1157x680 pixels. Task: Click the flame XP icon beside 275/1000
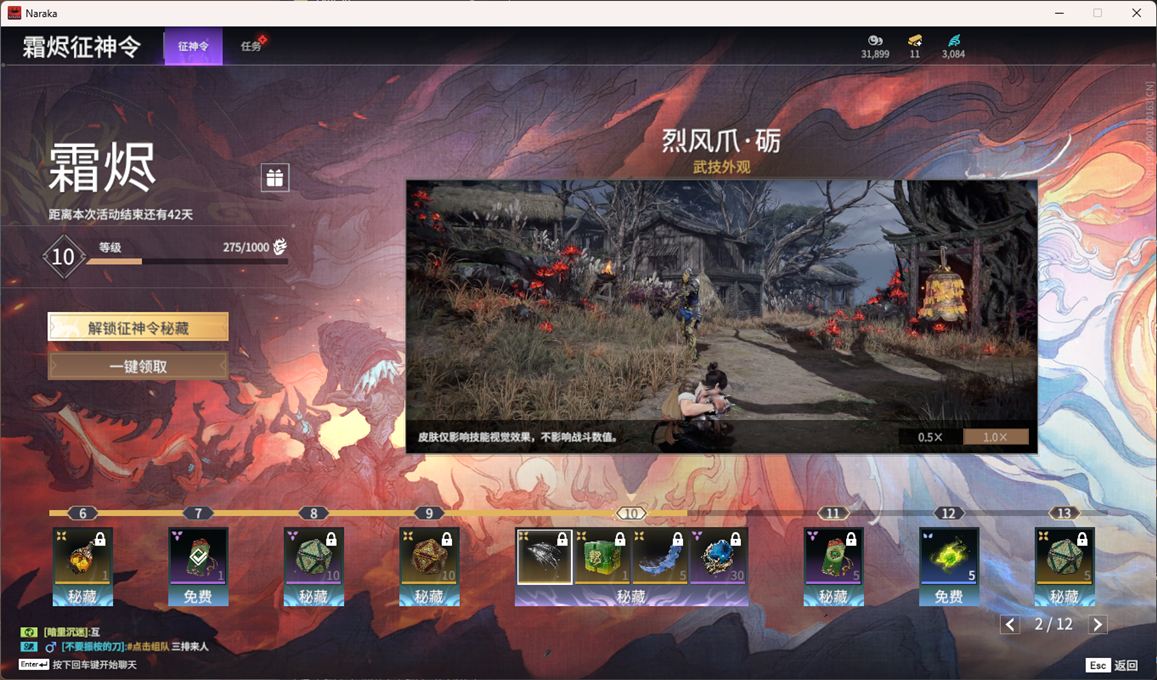280,247
